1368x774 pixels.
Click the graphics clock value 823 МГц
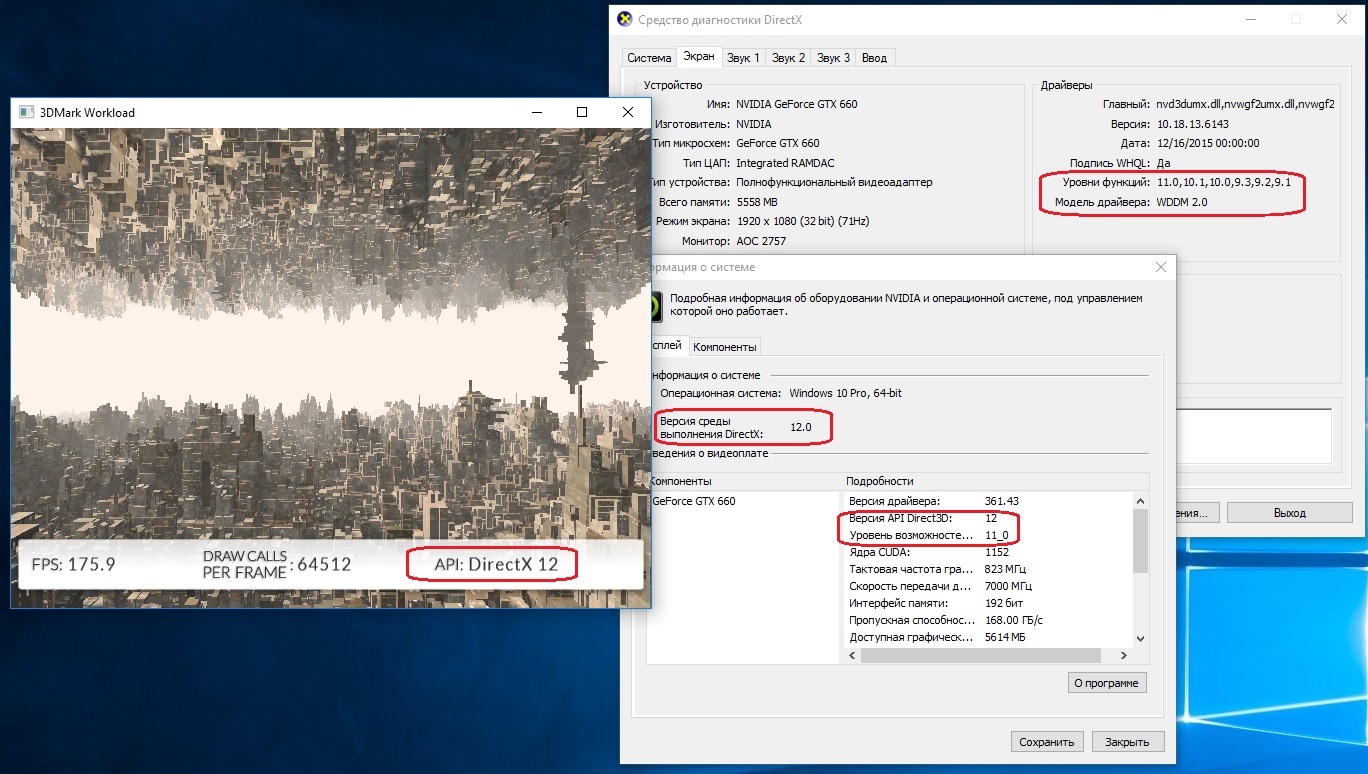(1007, 569)
